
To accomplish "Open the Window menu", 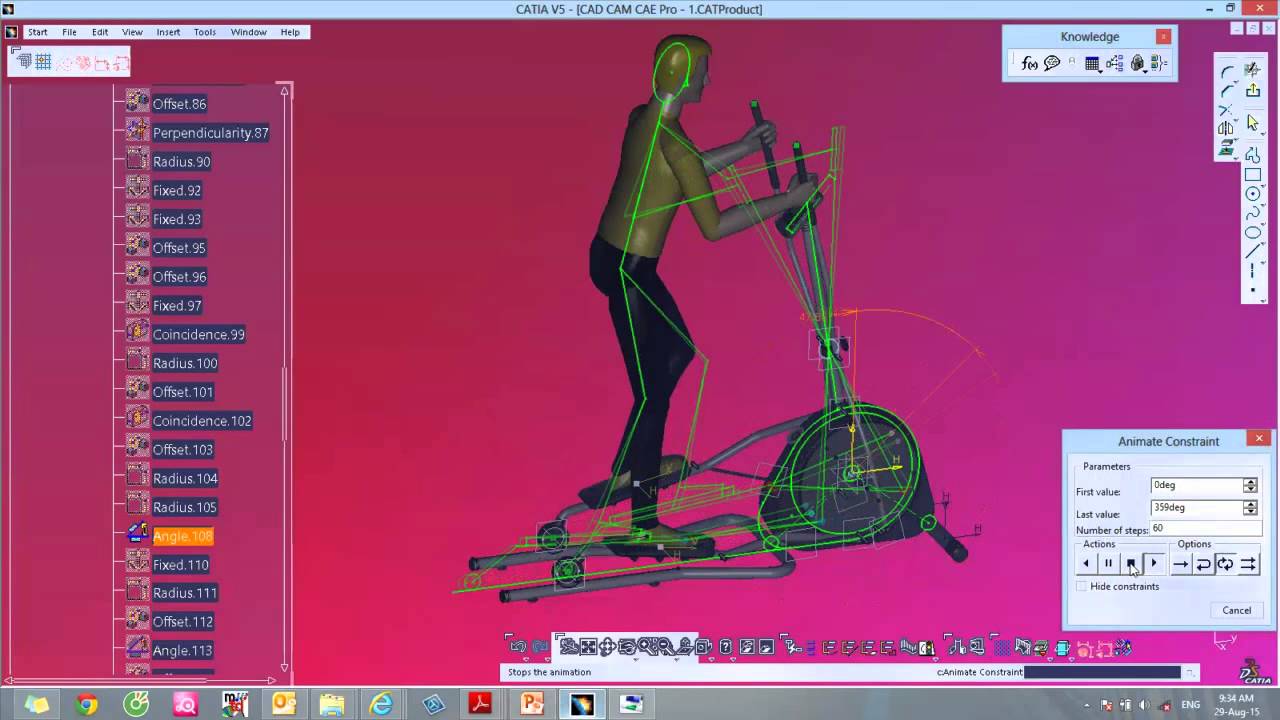I will click(249, 32).
